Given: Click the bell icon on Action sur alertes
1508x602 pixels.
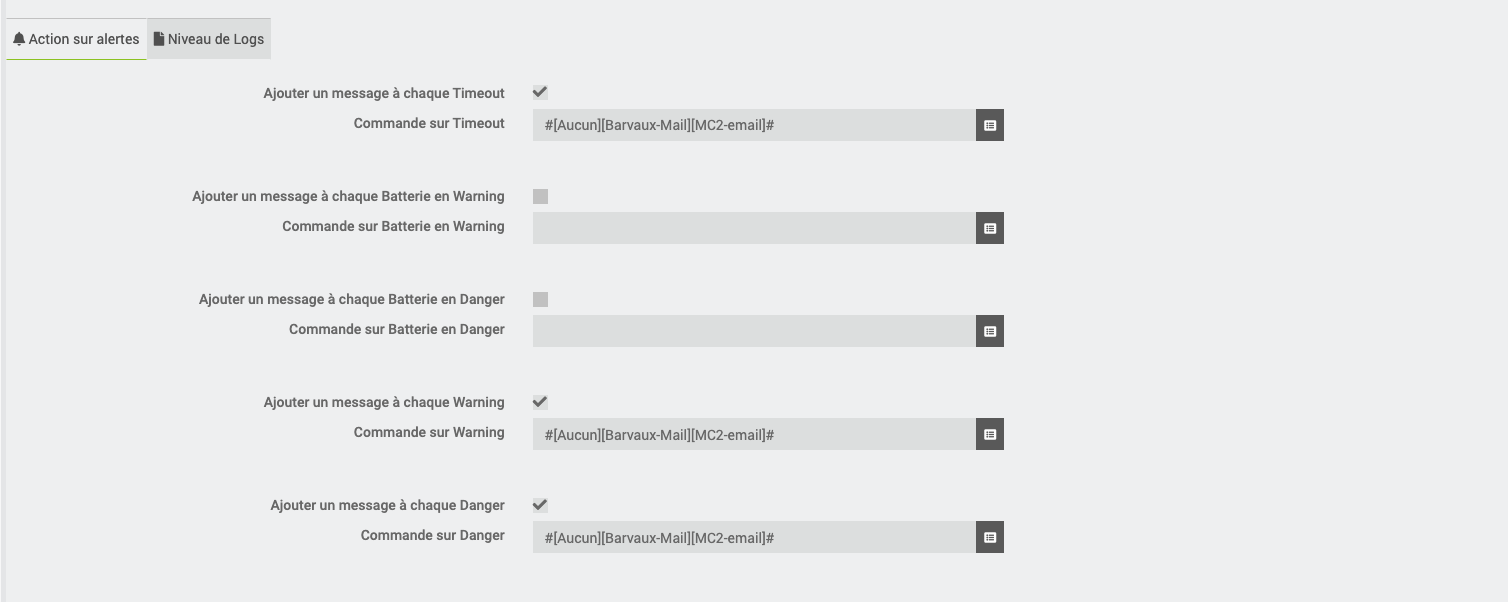Looking at the screenshot, I should 19,39.
